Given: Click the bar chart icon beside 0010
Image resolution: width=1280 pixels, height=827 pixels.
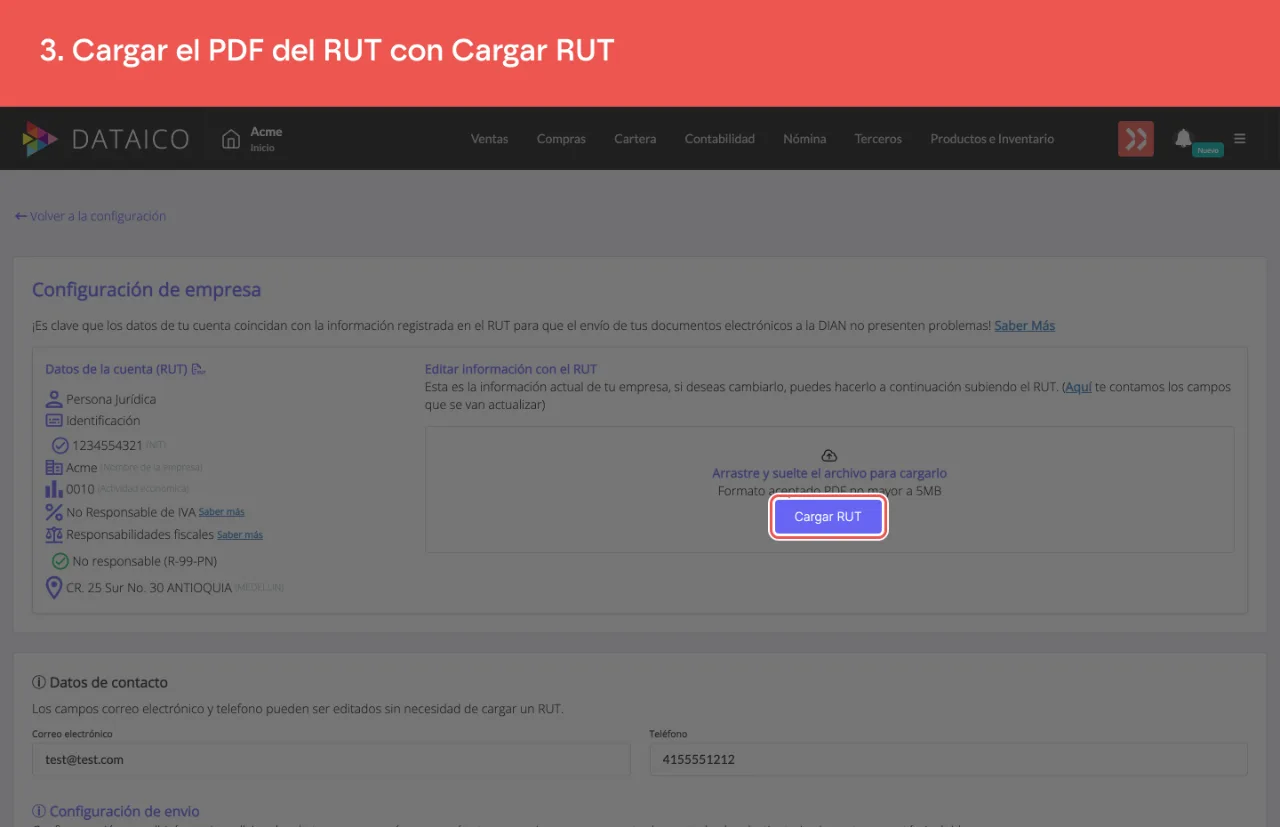Looking at the screenshot, I should coord(54,489).
